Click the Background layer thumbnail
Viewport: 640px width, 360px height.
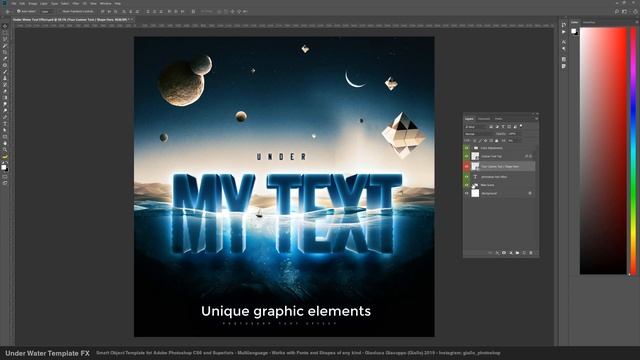pyautogui.click(x=475, y=193)
